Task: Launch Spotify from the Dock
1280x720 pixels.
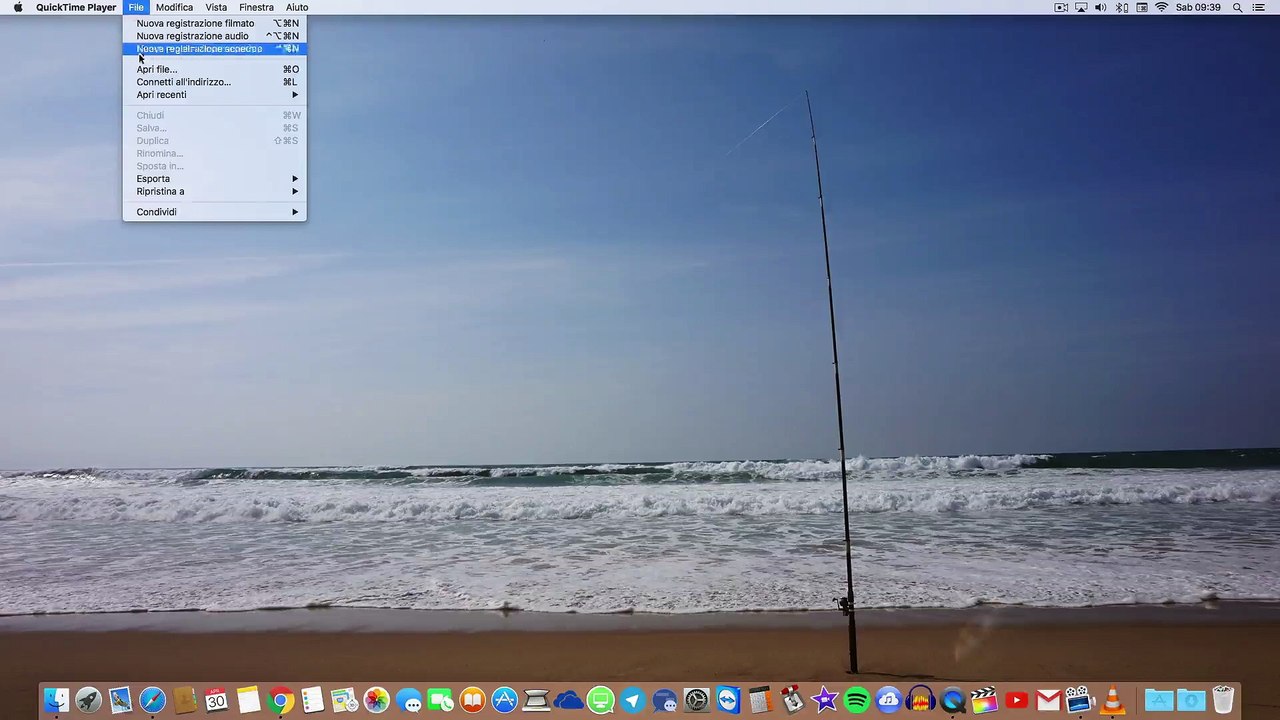Action: pyautogui.click(x=856, y=701)
